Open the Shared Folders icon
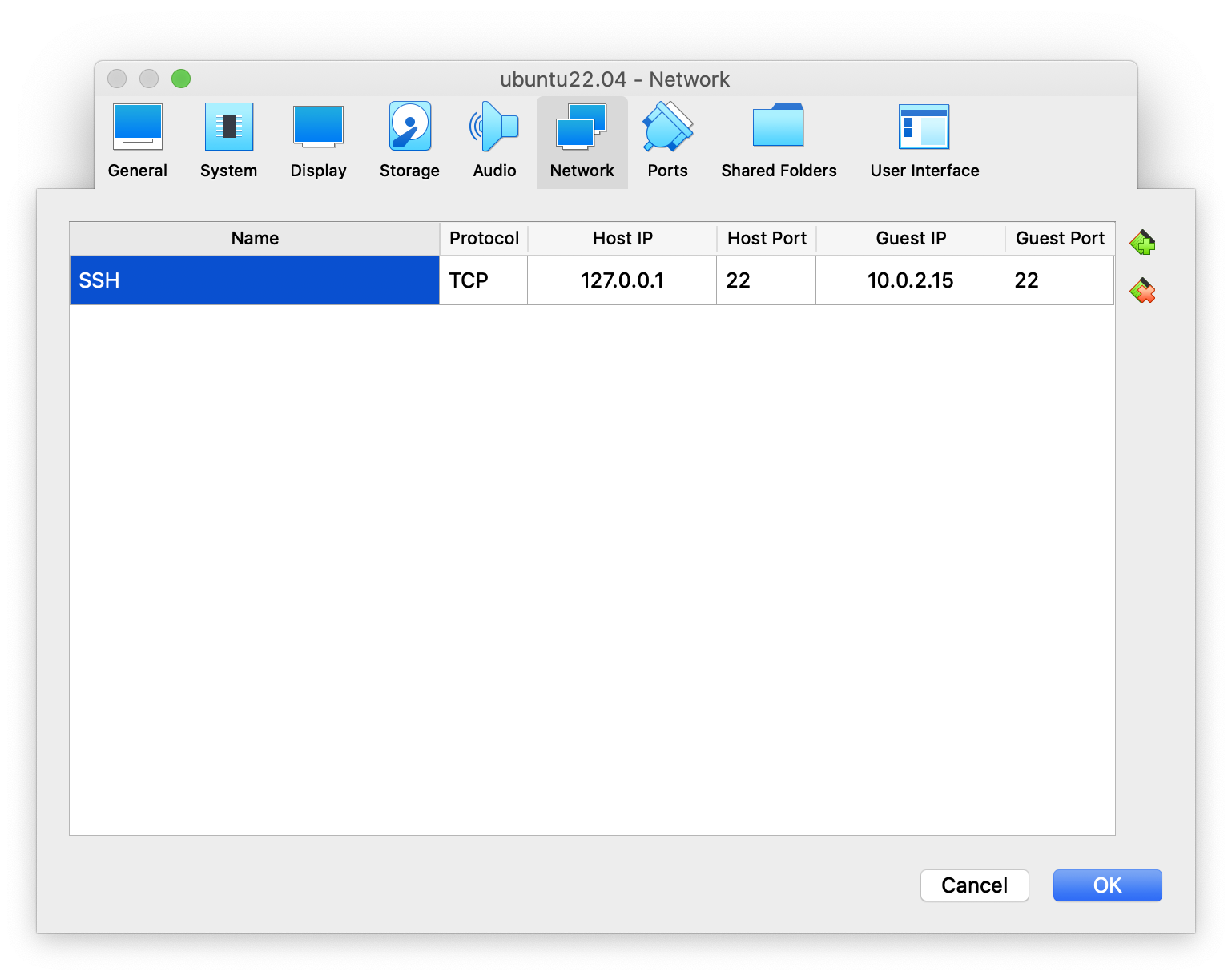Image resolution: width=1232 pixels, height=976 pixels. pyautogui.click(x=778, y=127)
